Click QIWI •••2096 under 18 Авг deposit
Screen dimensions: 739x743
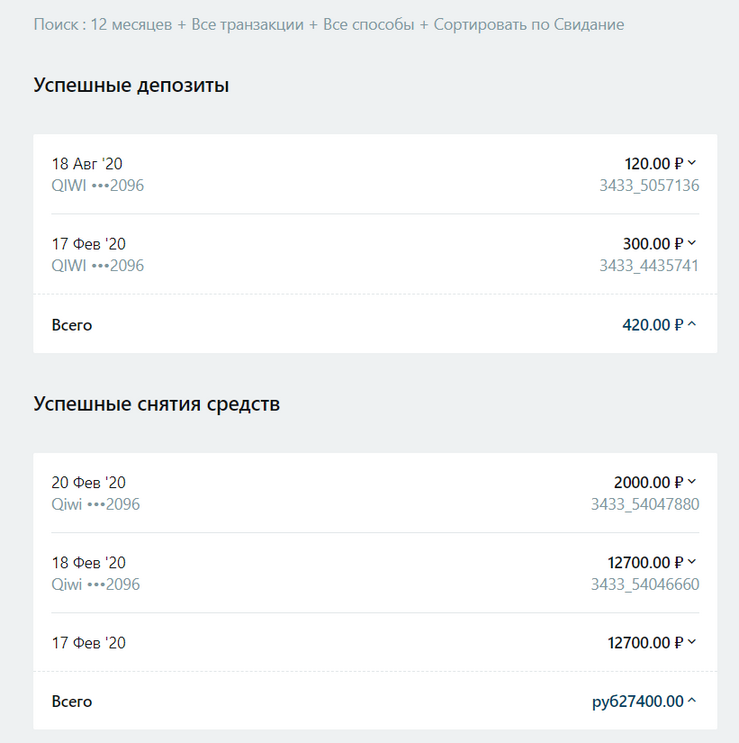tap(97, 185)
